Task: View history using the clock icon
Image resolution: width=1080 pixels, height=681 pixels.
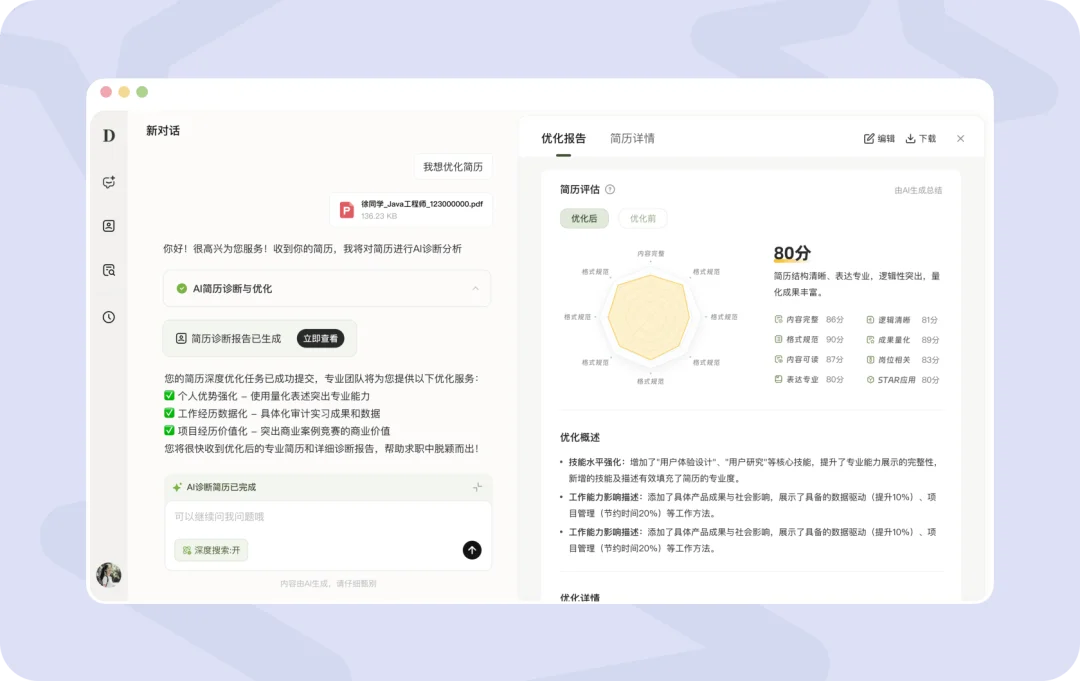Action: (108, 317)
